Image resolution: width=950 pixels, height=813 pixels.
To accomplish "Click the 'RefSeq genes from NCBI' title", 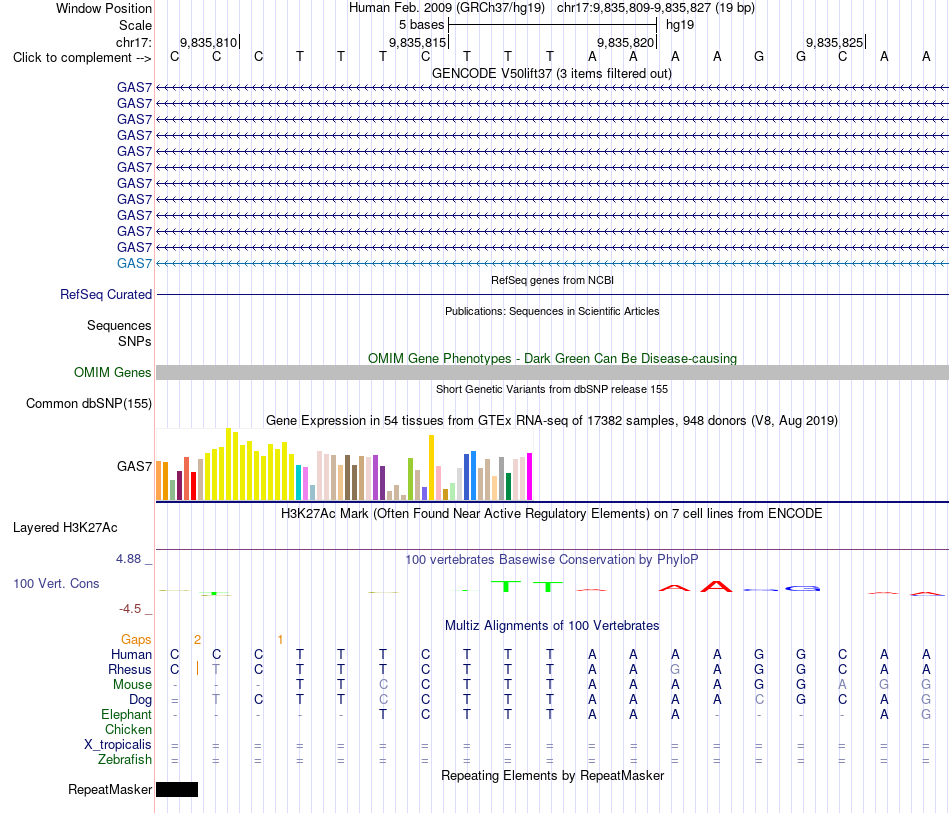I will point(552,280).
